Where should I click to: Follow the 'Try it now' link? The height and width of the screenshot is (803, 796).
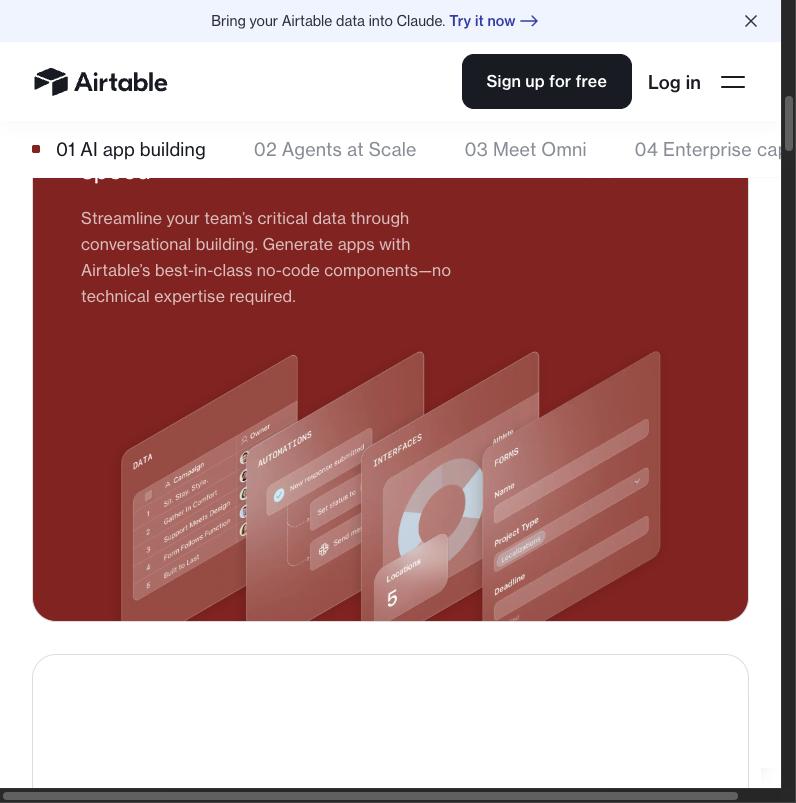pyautogui.click(x=493, y=21)
